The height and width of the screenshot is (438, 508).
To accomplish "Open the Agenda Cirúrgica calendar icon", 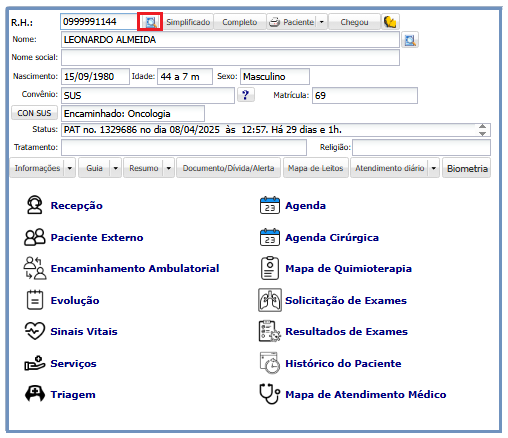I will pyautogui.click(x=270, y=237).
